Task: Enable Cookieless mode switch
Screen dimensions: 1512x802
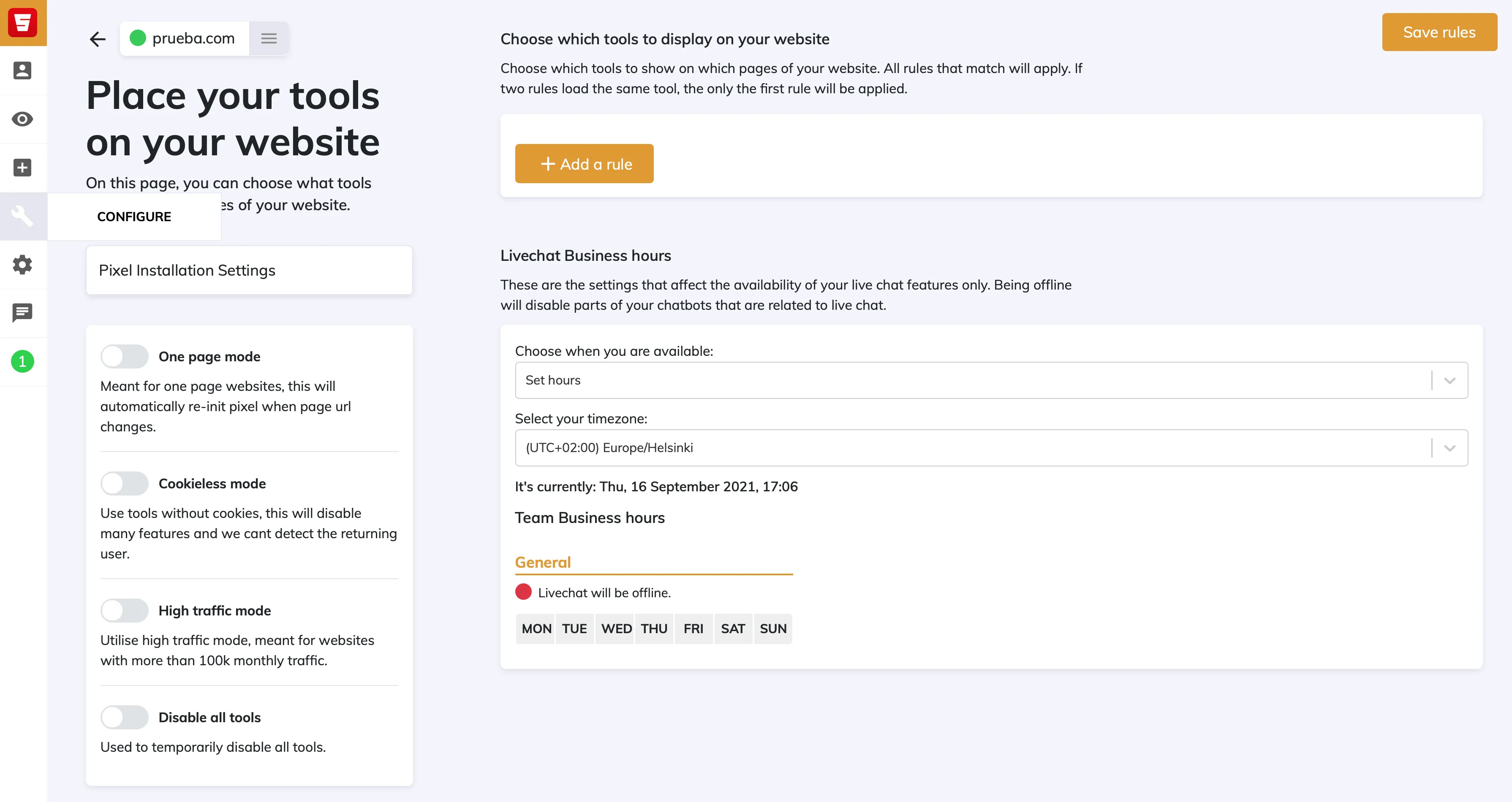Action: [124, 483]
